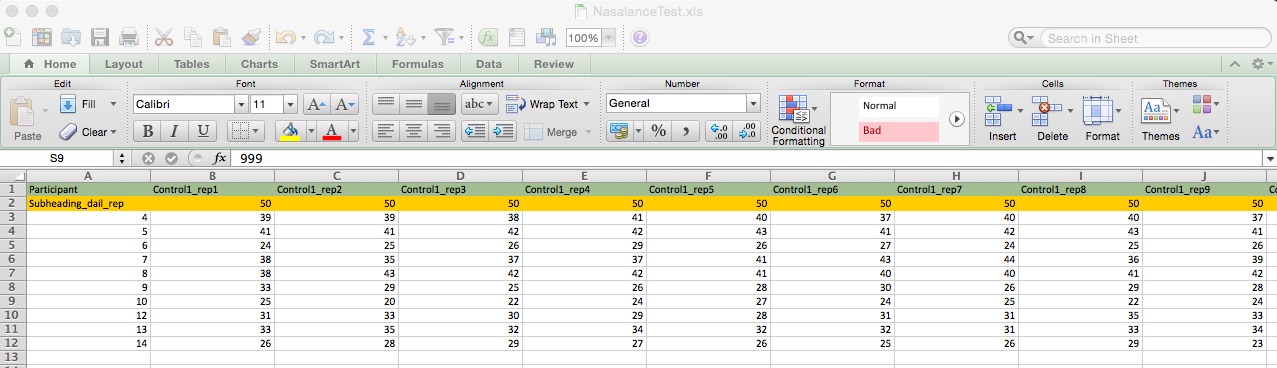Screen dimensions: 1277x368
Task: Click the Open file folder icon
Action: click(71, 37)
